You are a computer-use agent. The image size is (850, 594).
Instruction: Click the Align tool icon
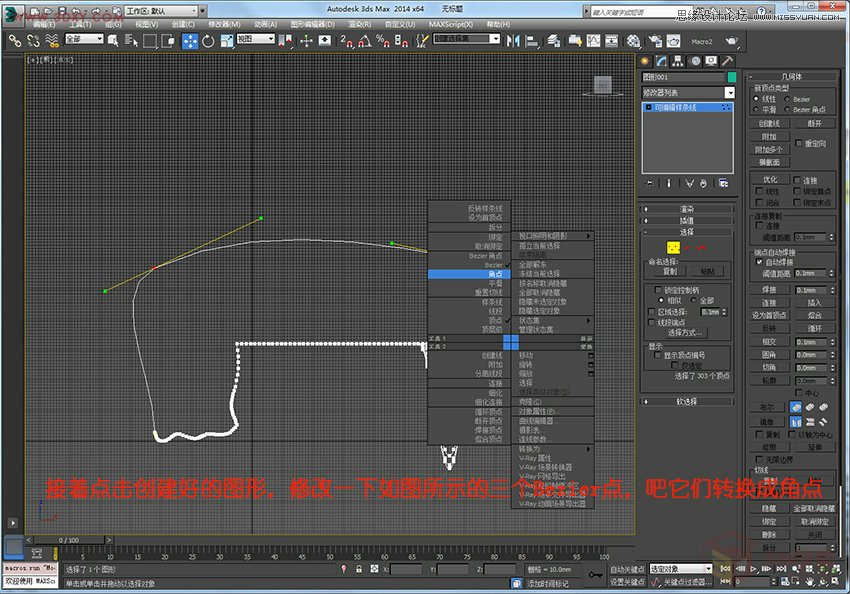tap(532, 41)
